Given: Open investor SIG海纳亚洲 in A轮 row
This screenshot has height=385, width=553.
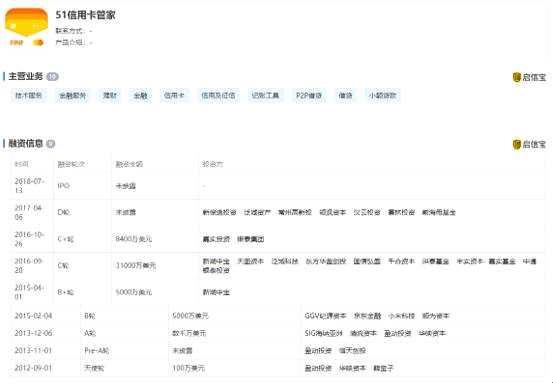Looking at the screenshot, I should click(323, 333).
